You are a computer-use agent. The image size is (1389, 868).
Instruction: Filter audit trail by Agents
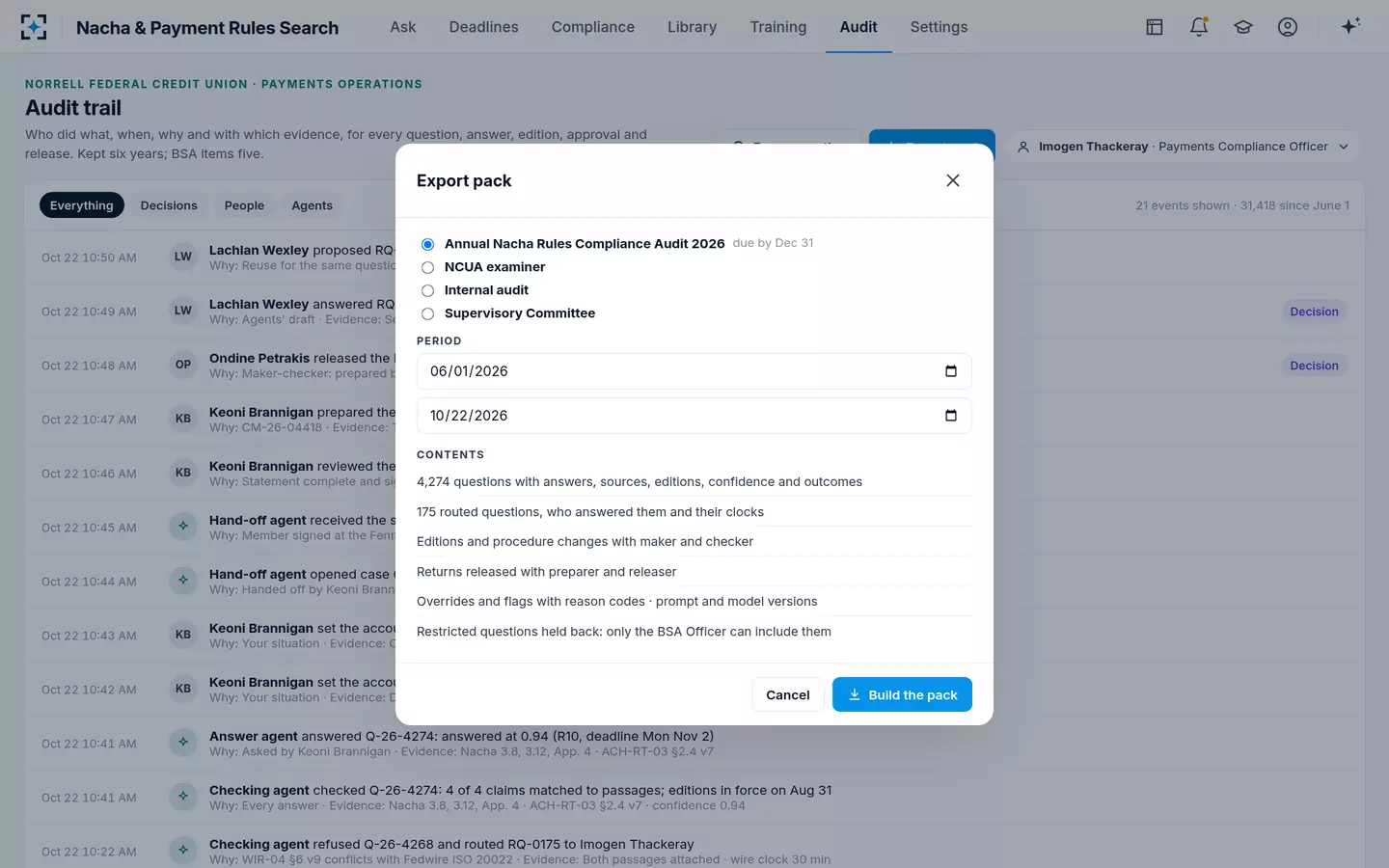tap(312, 205)
